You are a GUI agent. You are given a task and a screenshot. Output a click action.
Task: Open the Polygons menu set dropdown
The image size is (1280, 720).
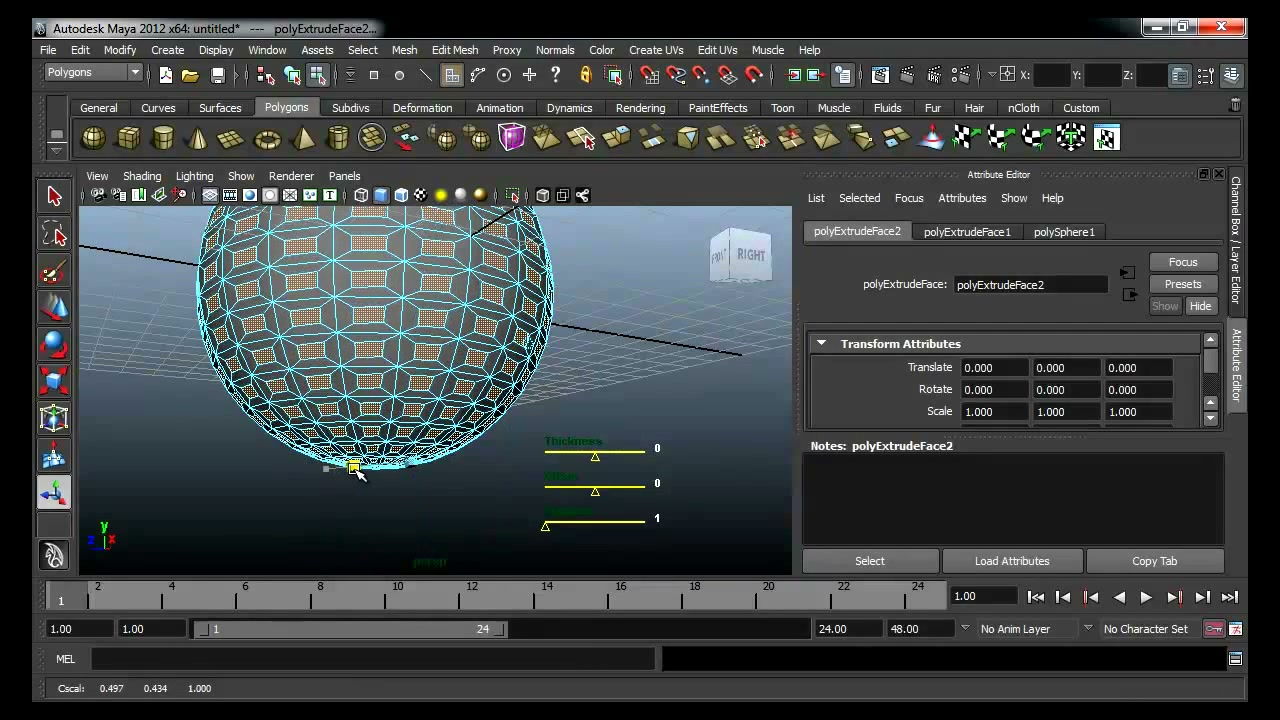click(93, 73)
